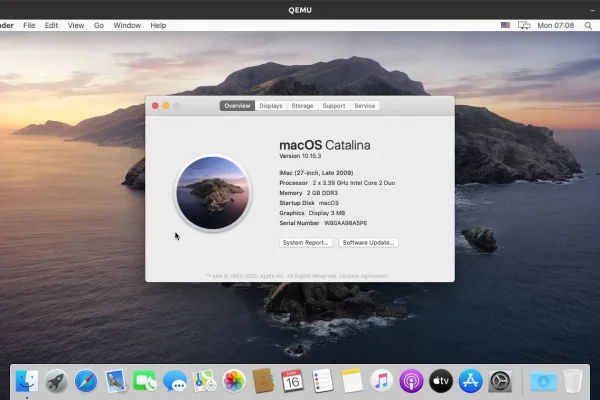Open the Licence Agreement link
Image resolution: width=600 pixels, height=400 pixels.
[364, 276]
